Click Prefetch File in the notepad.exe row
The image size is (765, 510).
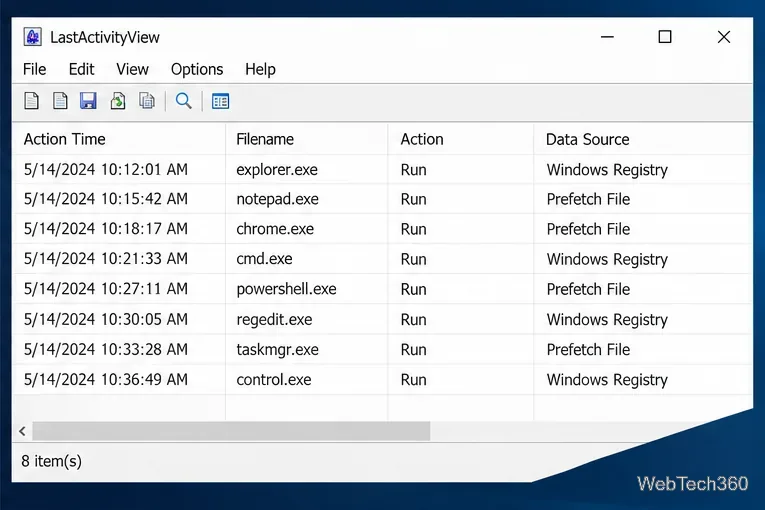coord(588,199)
